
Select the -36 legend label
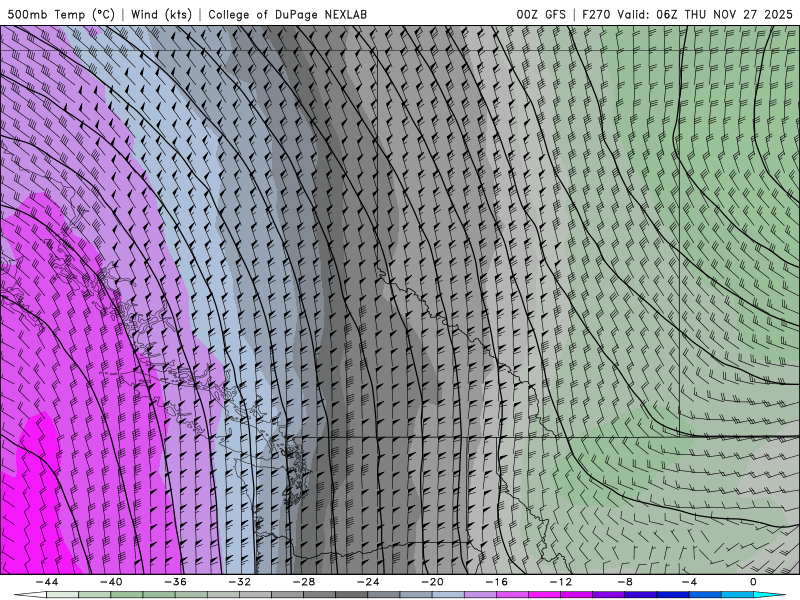176,582
